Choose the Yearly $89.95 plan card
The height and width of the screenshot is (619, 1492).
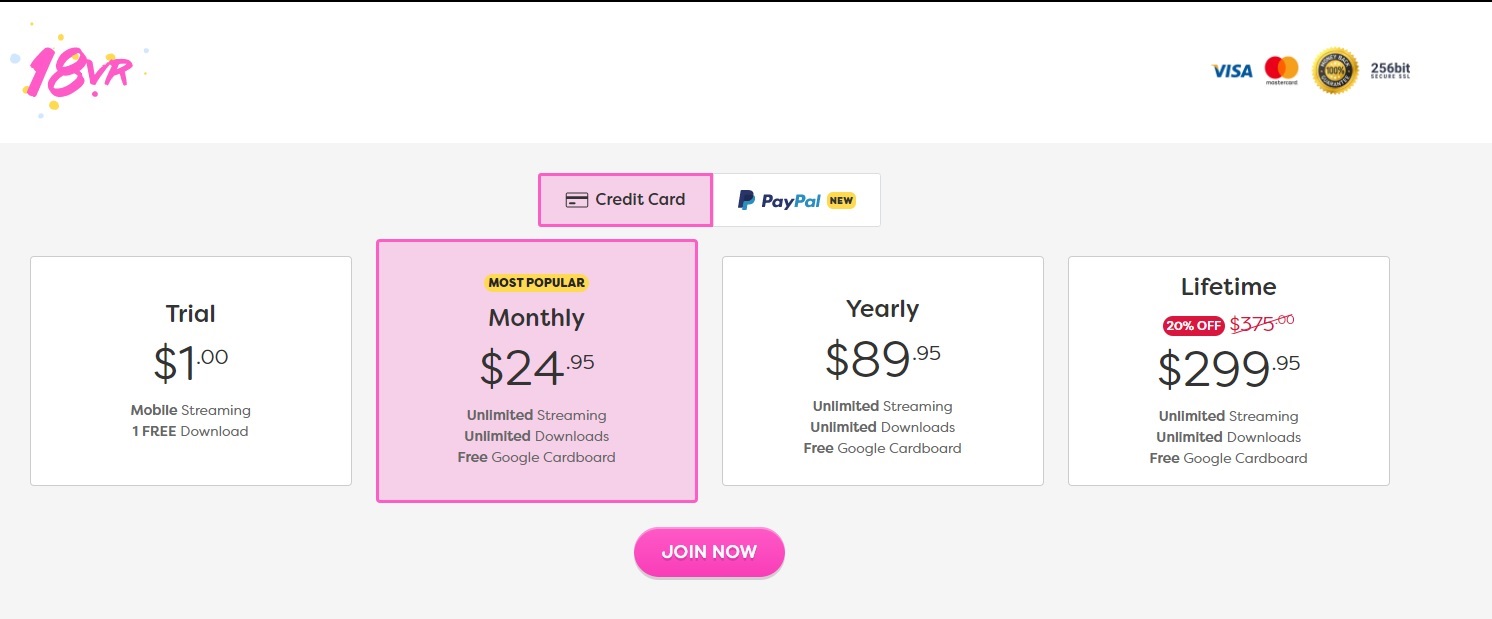(x=883, y=371)
